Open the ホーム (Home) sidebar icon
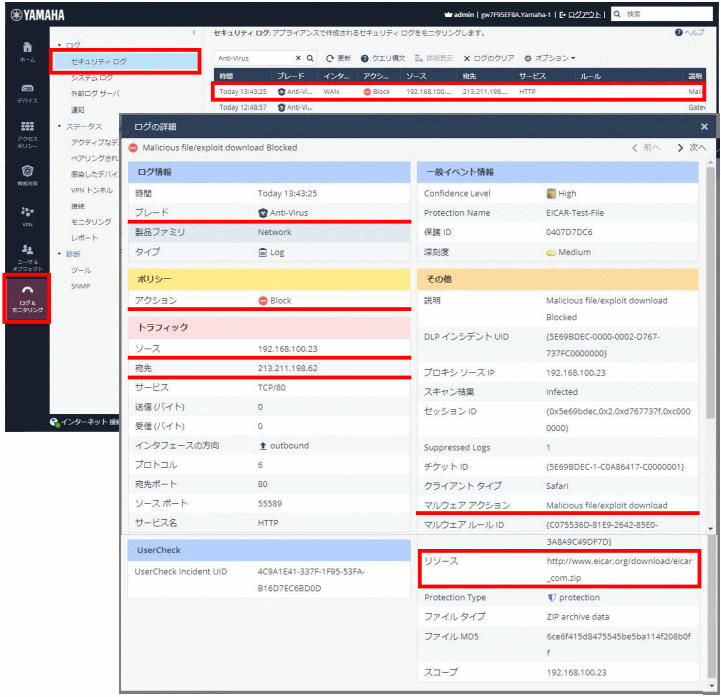This screenshot has height=697, width=721. [x=27, y=52]
